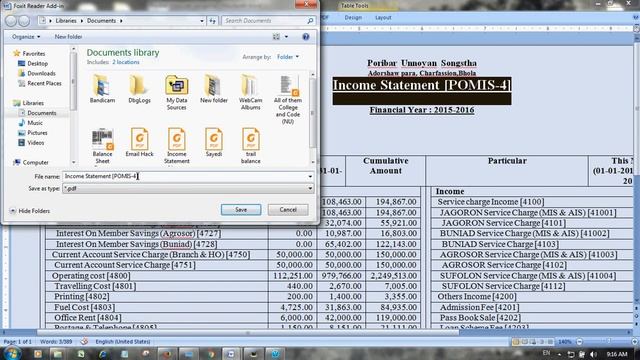Click the English (United States) language indicator

point(122,342)
